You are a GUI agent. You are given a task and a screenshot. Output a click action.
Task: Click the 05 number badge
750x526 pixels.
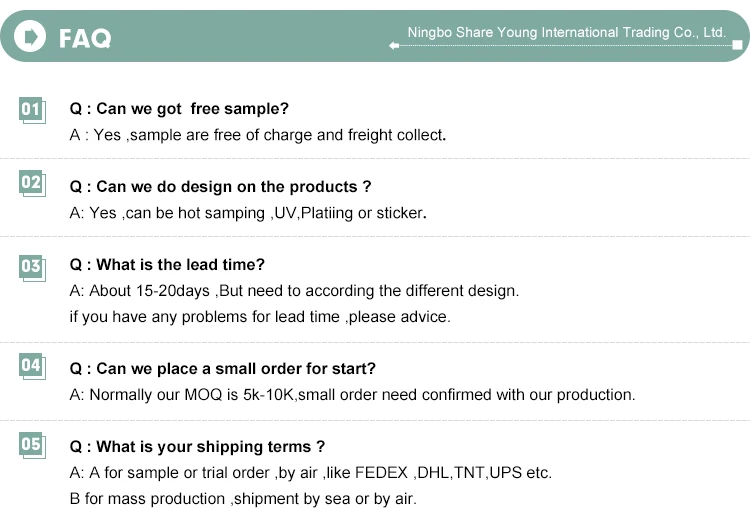tap(31, 444)
